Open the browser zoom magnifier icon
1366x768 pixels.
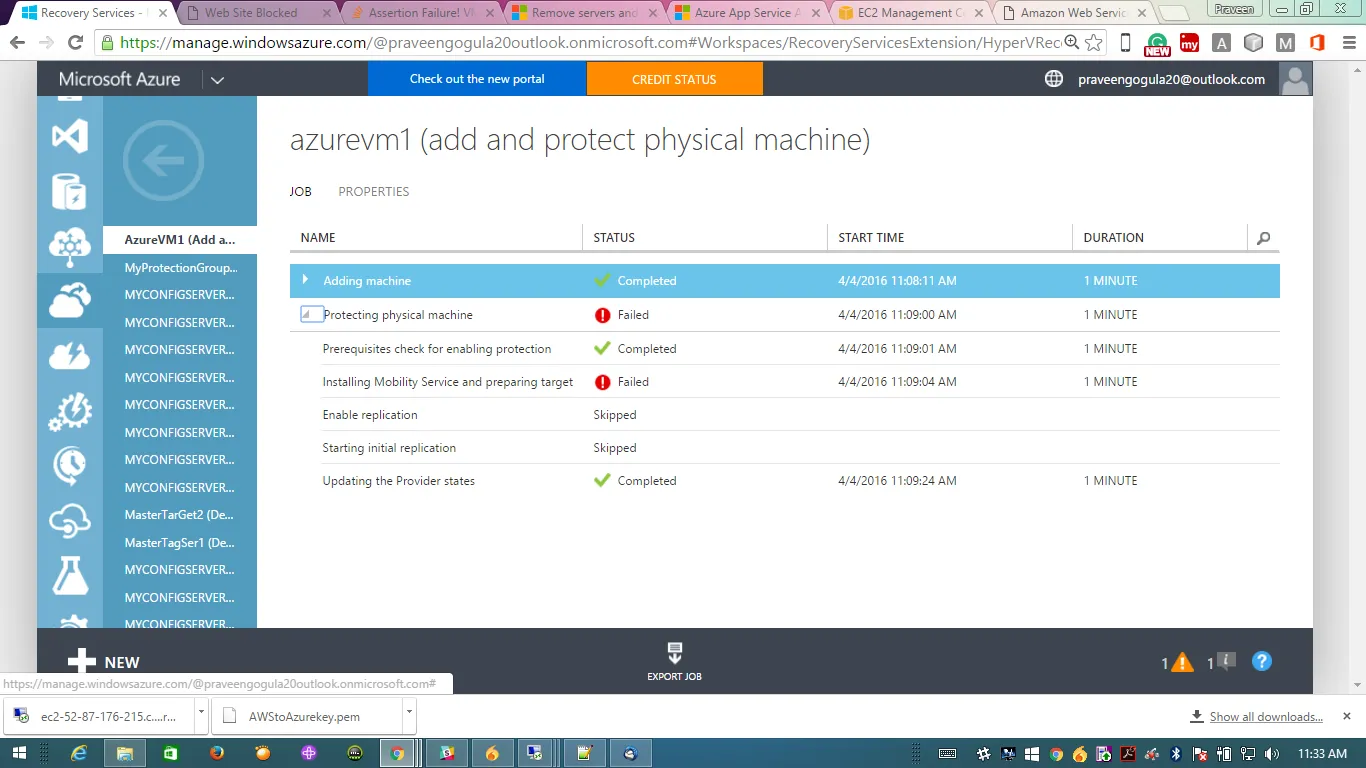click(x=1072, y=43)
